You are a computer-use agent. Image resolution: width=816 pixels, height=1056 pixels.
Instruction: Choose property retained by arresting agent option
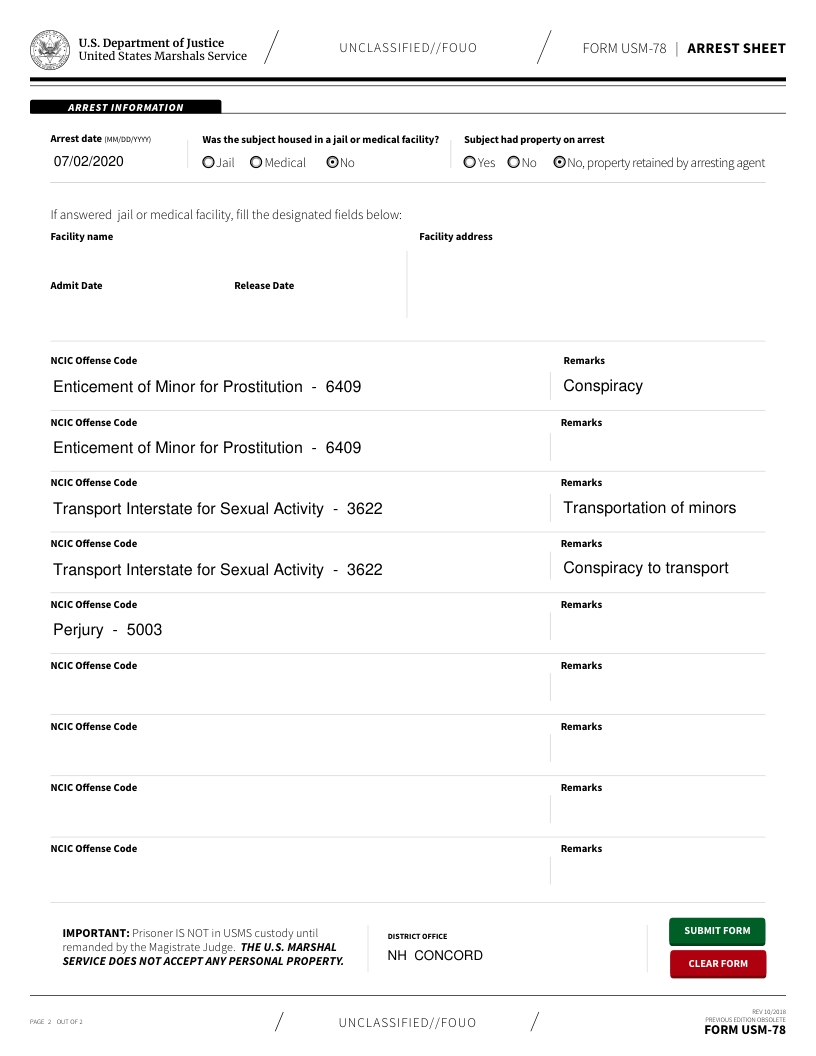559,163
